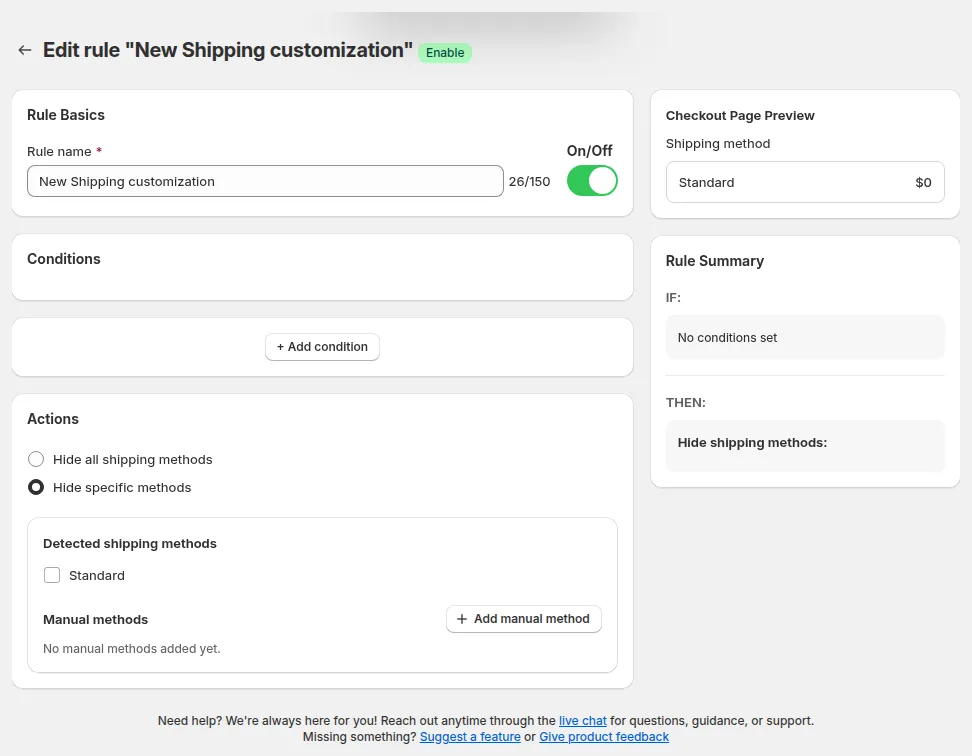Image resolution: width=972 pixels, height=756 pixels.
Task: Click the green Enable status badge
Action: tap(445, 53)
